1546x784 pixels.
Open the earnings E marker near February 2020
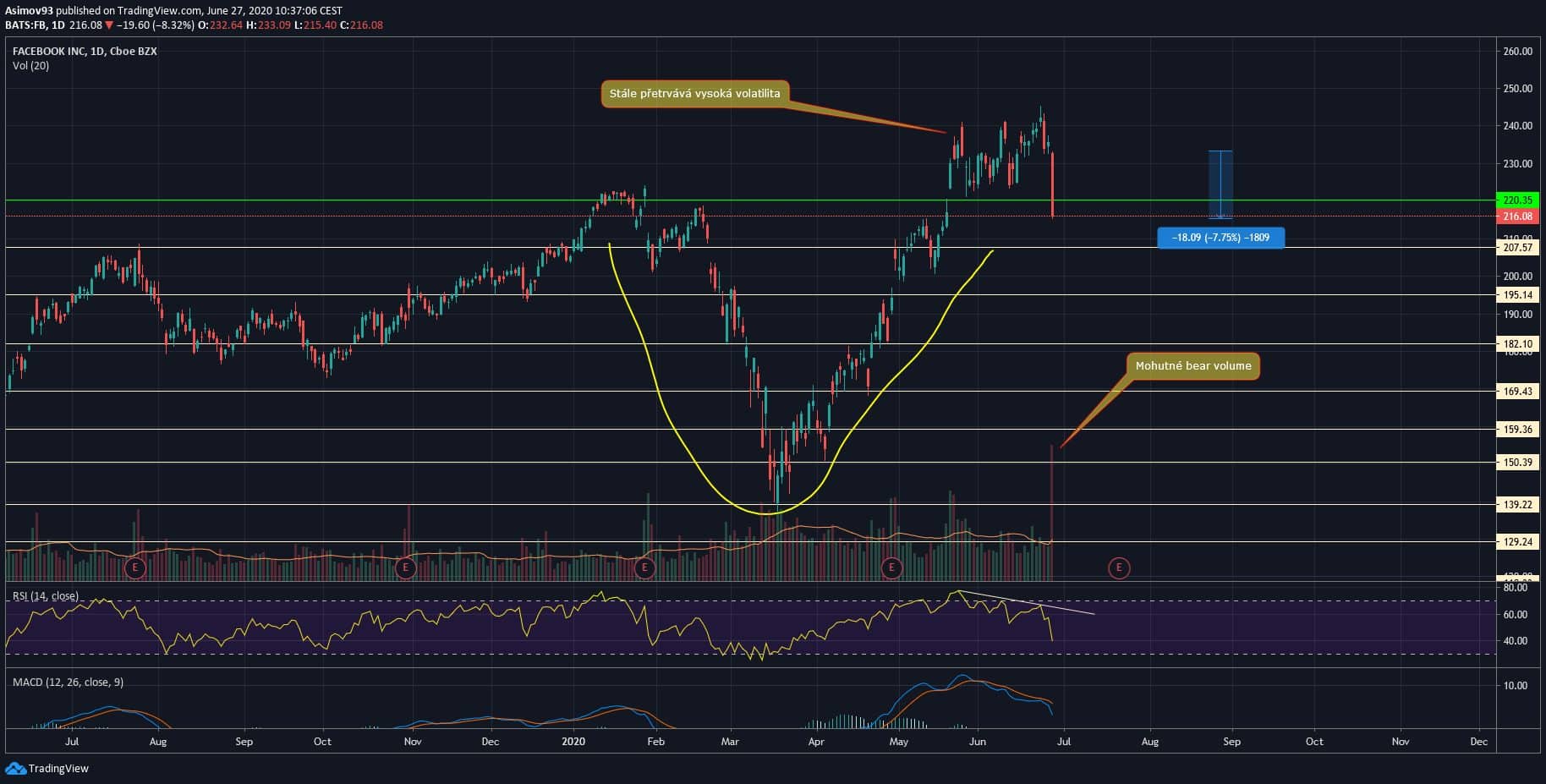pyautogui.click(x=644, y=567)
